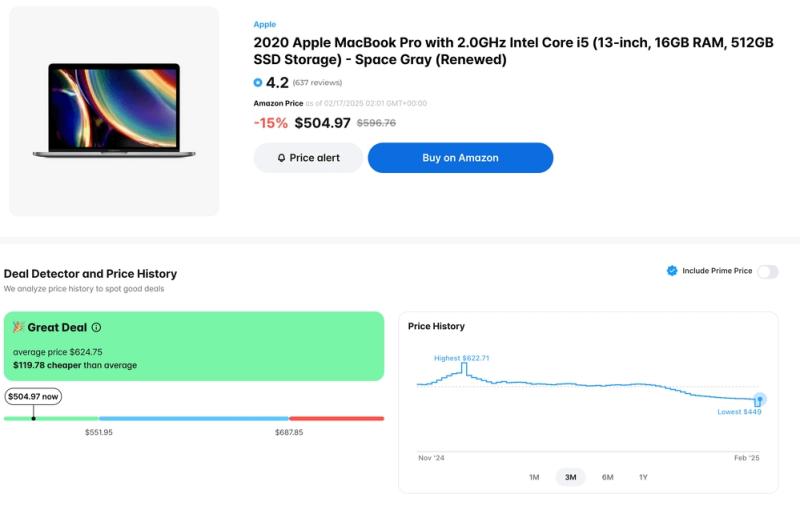Click the Highest $622.71 chart label
Screen dimensions: 800x514
[461, 357]
